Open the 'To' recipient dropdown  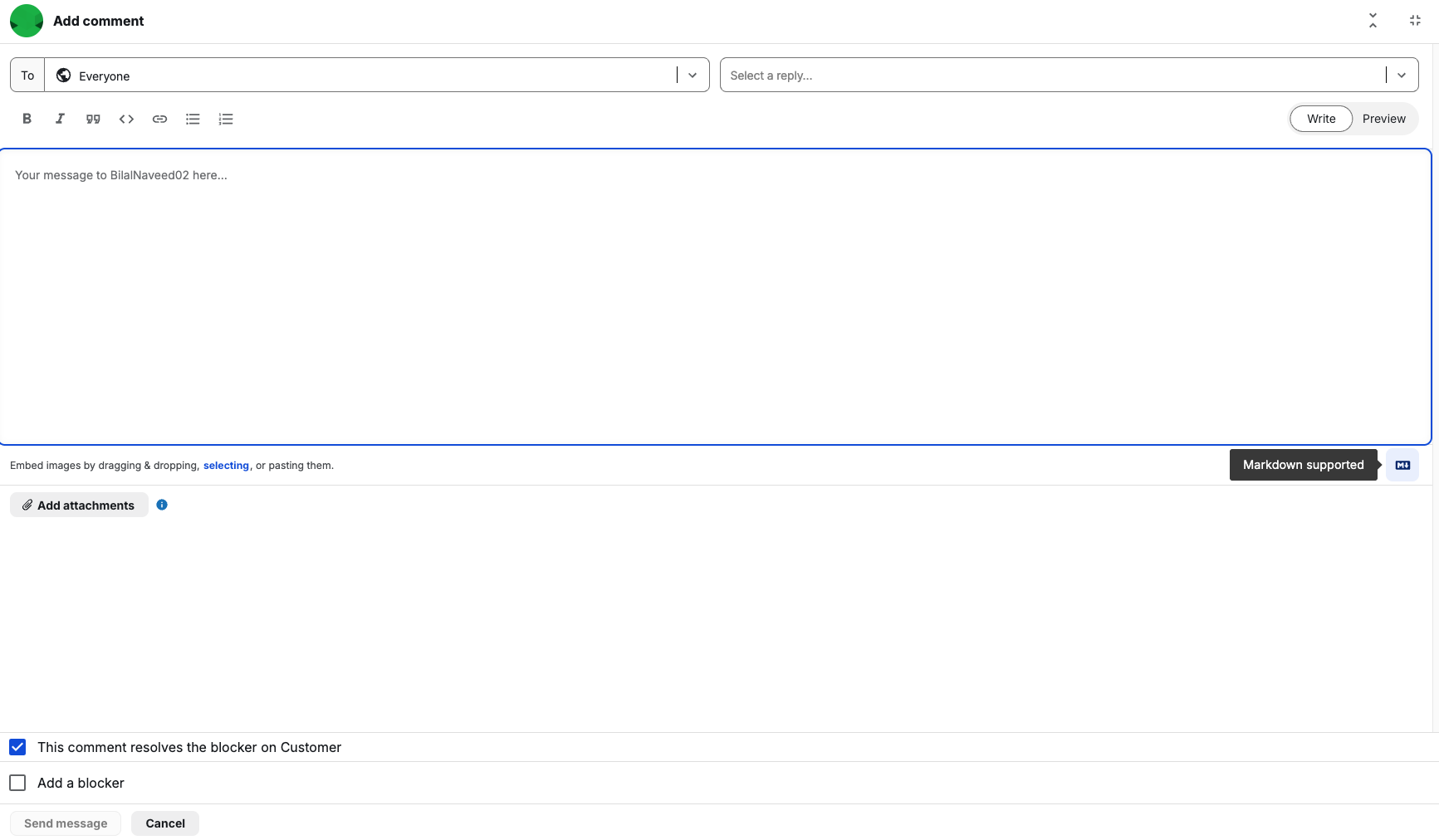(692, 76)
